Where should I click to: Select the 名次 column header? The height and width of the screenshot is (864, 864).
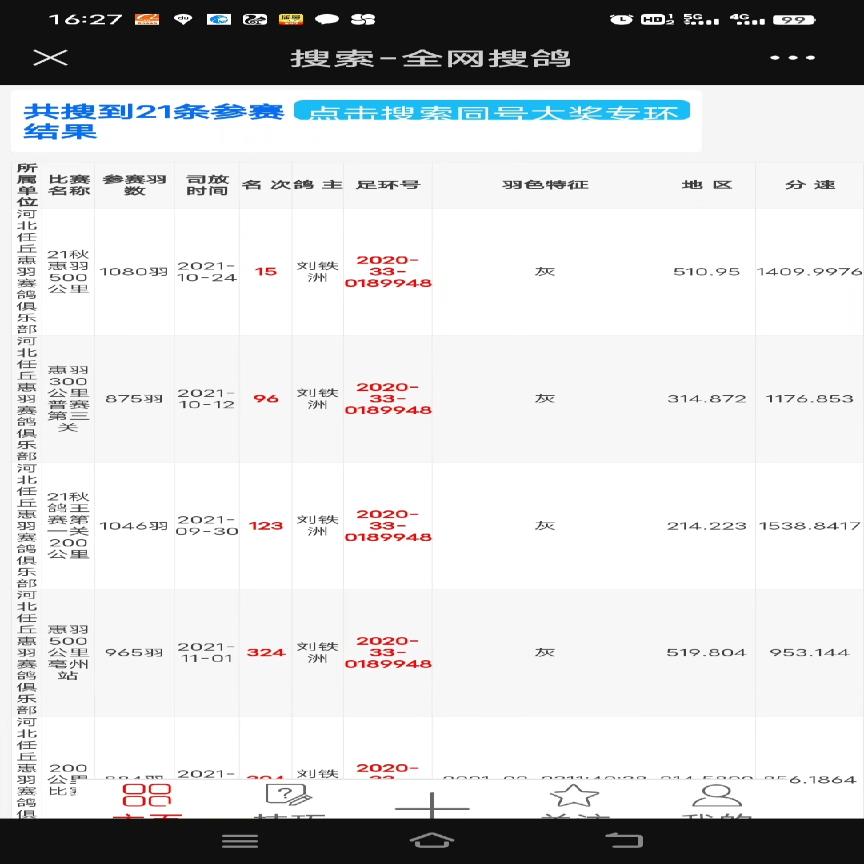[266, 185]
